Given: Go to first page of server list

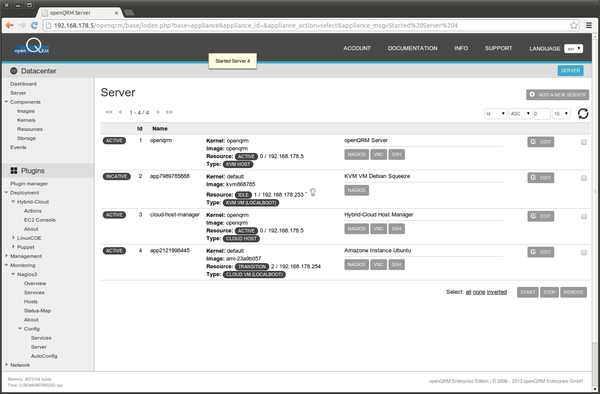Looking at the screenshot, I should coord(109,112).
